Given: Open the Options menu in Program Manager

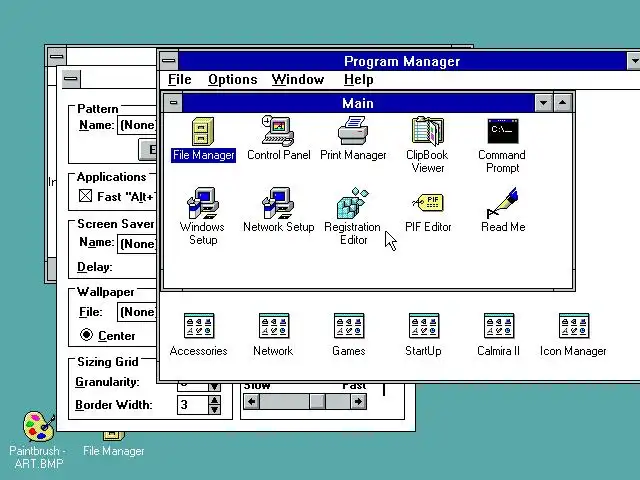Looking at the screenshot, I should pyautogui.click(x=233, y=80).
